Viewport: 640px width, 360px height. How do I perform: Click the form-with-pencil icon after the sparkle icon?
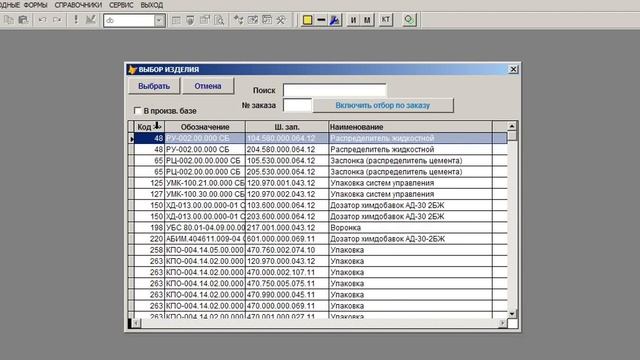click(x=253, y=20)
